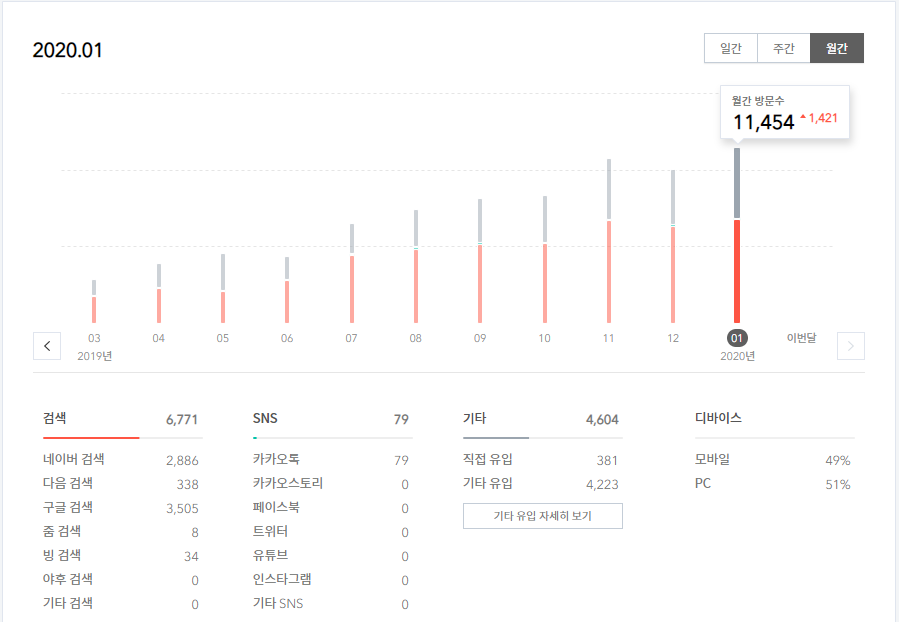Viewport: 899px width, 622px height.
Task: Select the 08 month bar
Action: pyautogui.click(x=416, y=267)
